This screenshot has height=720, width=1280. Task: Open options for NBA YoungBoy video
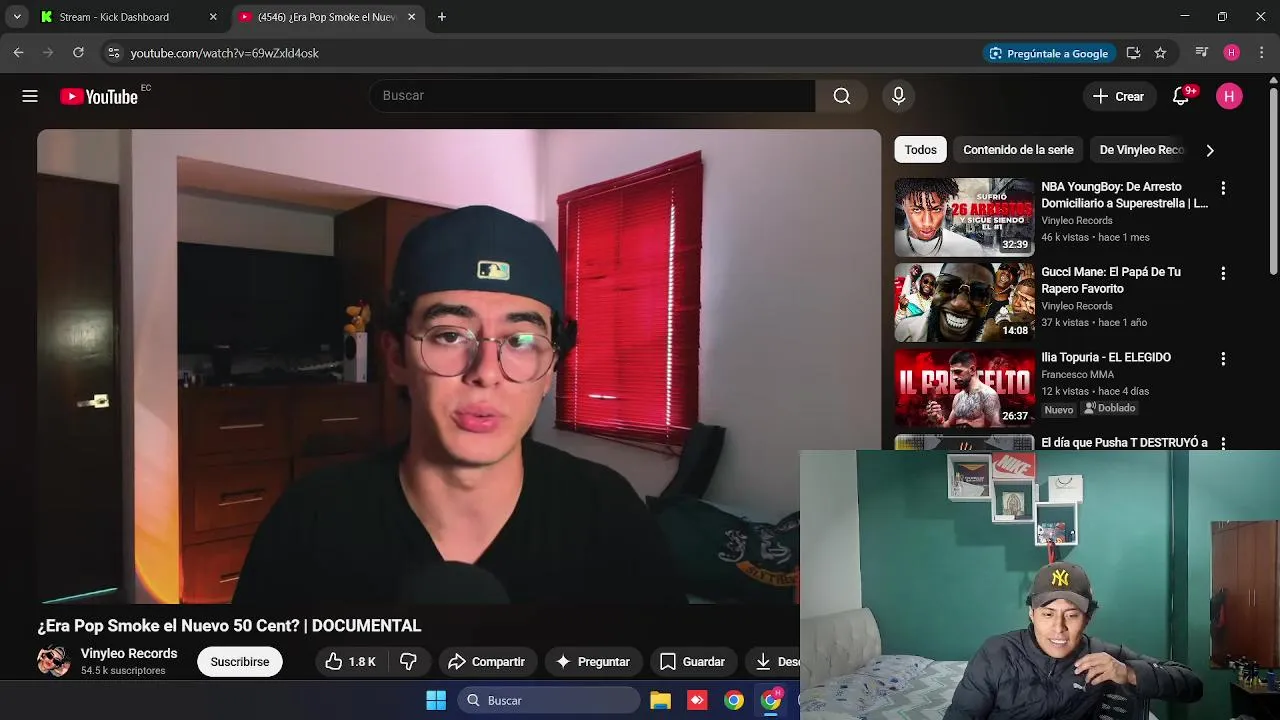click(1222, 188)
